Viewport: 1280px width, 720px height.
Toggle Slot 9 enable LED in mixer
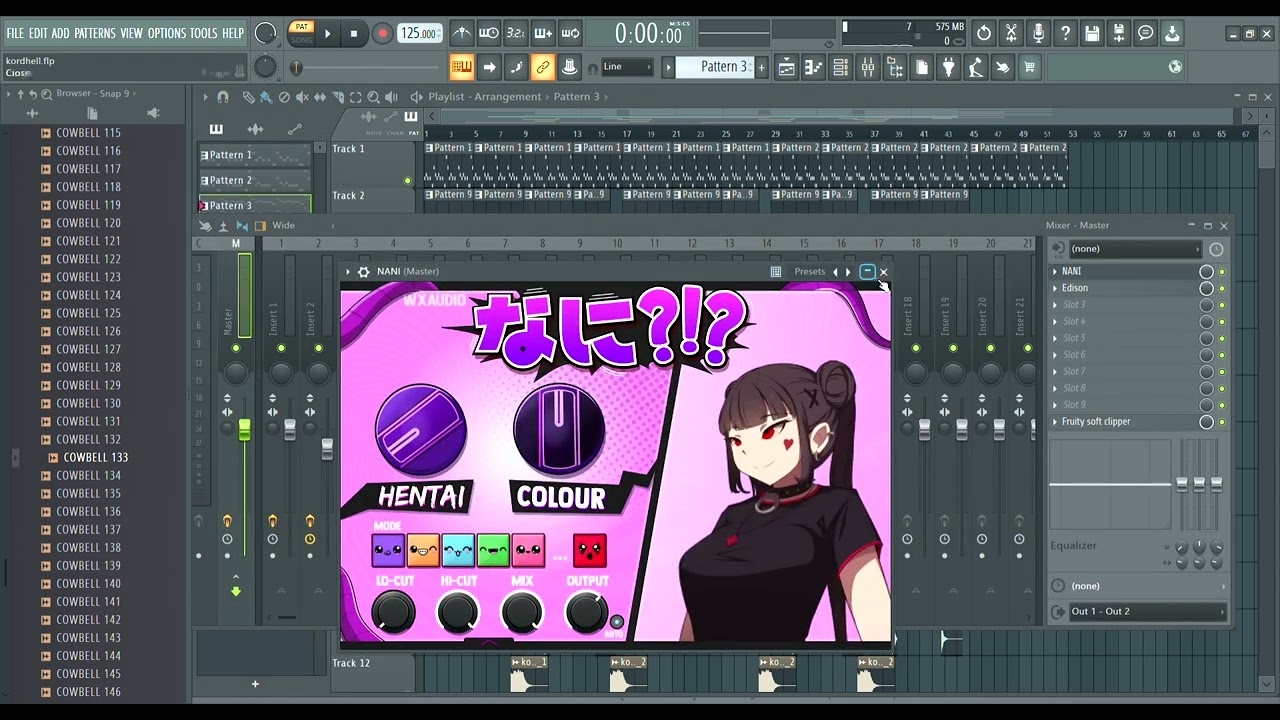(1222, 405)
